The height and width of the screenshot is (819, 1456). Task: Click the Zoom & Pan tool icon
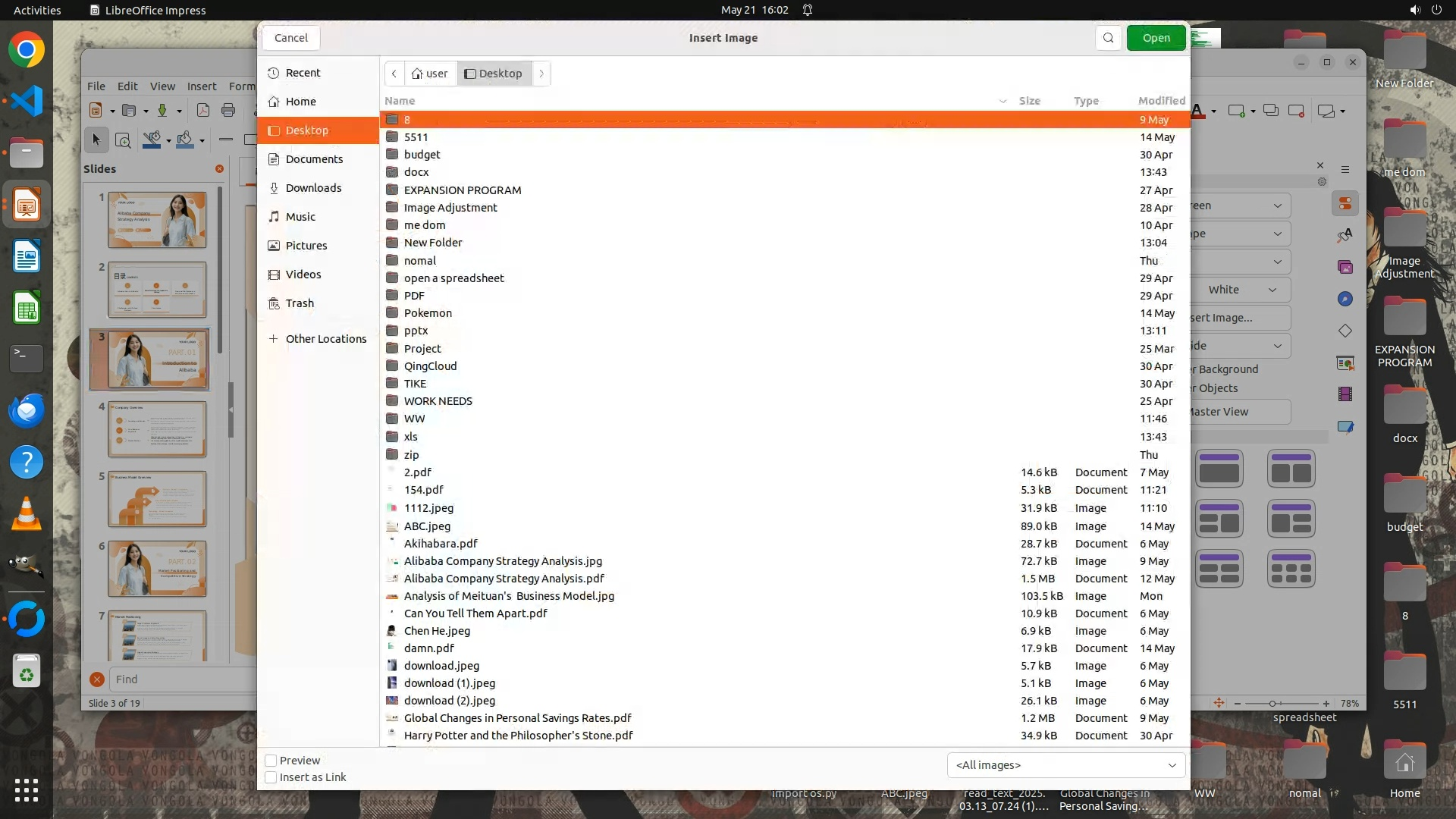(x=123, y=140)
